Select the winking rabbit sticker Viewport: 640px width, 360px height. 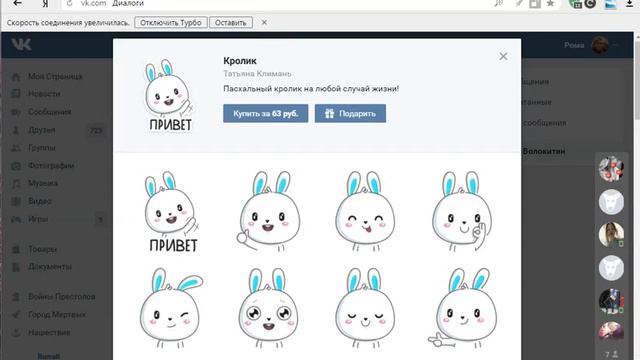171,308
